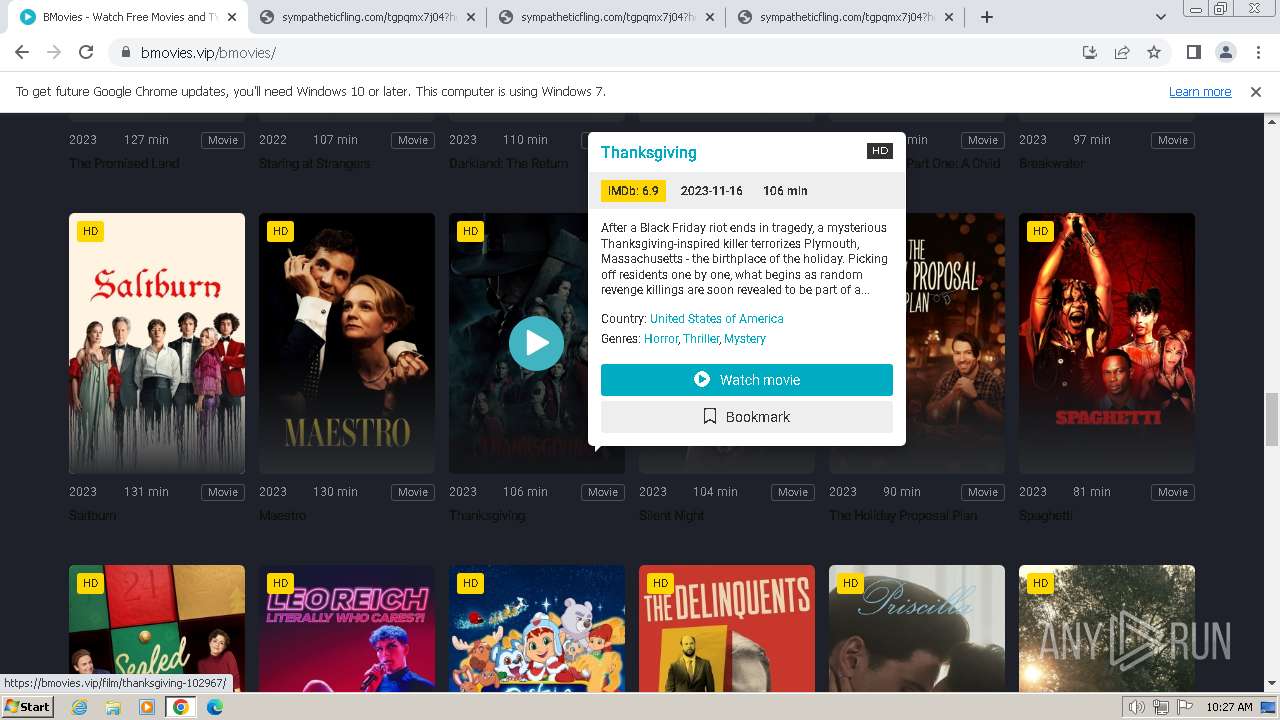Image resolution: width=1280 pixels, height=720 pixels.
Task: Open Chrome three-dot menu
Action: coord(1258,53)
